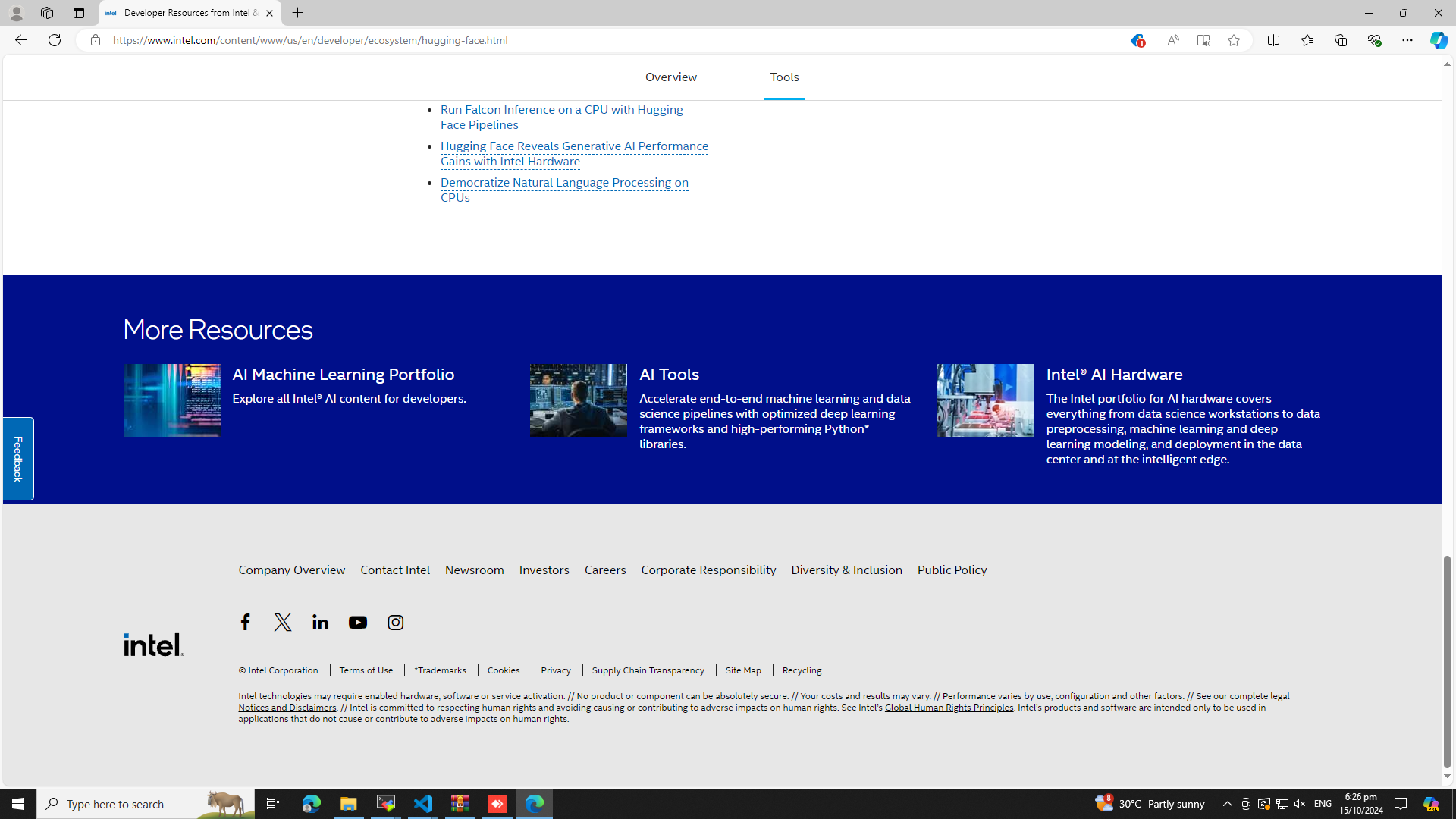Open File Explorer from taskbar

[x=348, y=804]
